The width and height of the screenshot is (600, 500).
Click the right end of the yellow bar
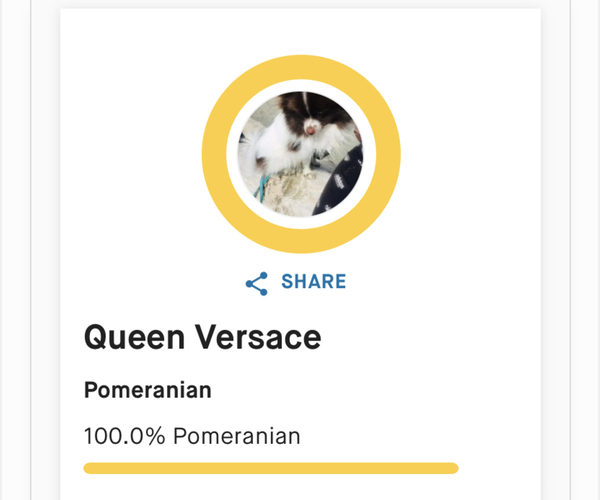click(453, 468)
